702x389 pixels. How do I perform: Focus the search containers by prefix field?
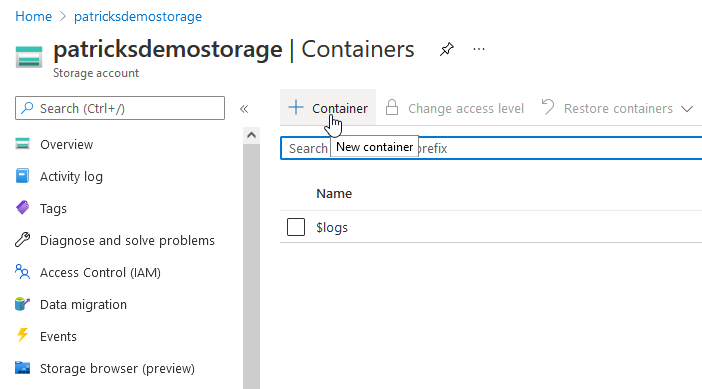(491, 148)
